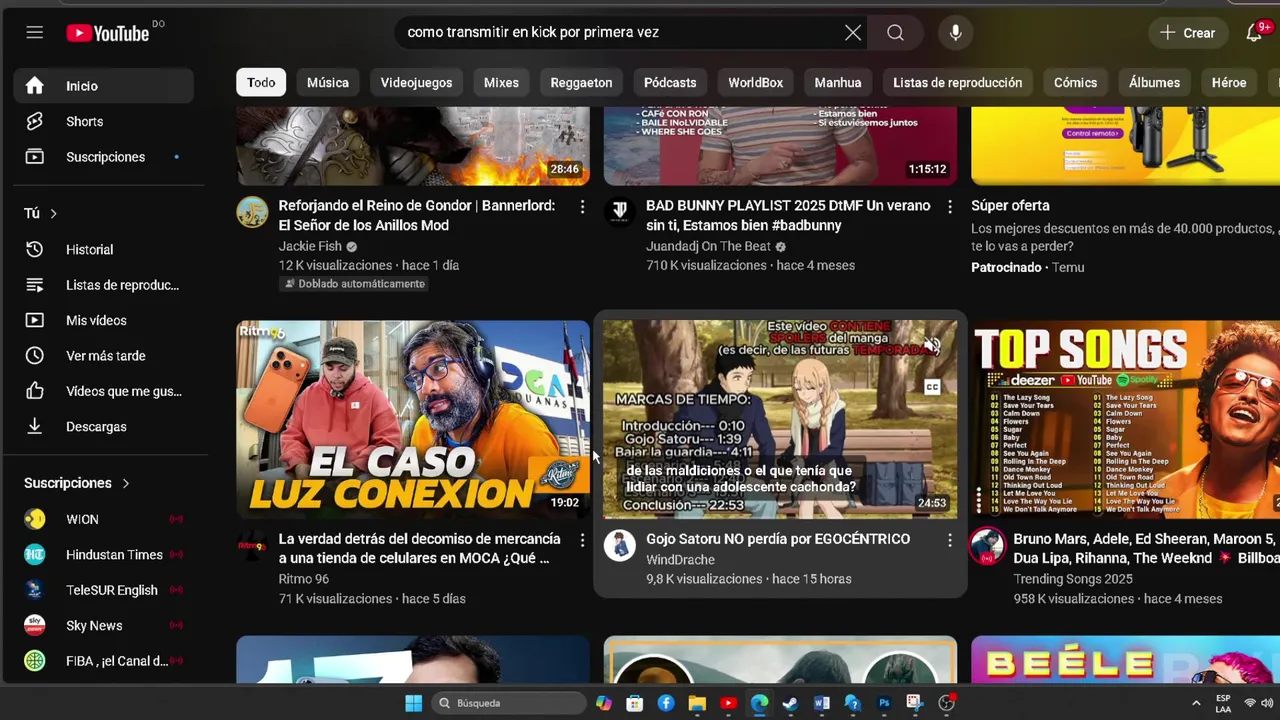Open the Crear button
This screenshot has width=1280, height=720.
pyautogui.click(x=1188, y=33)
